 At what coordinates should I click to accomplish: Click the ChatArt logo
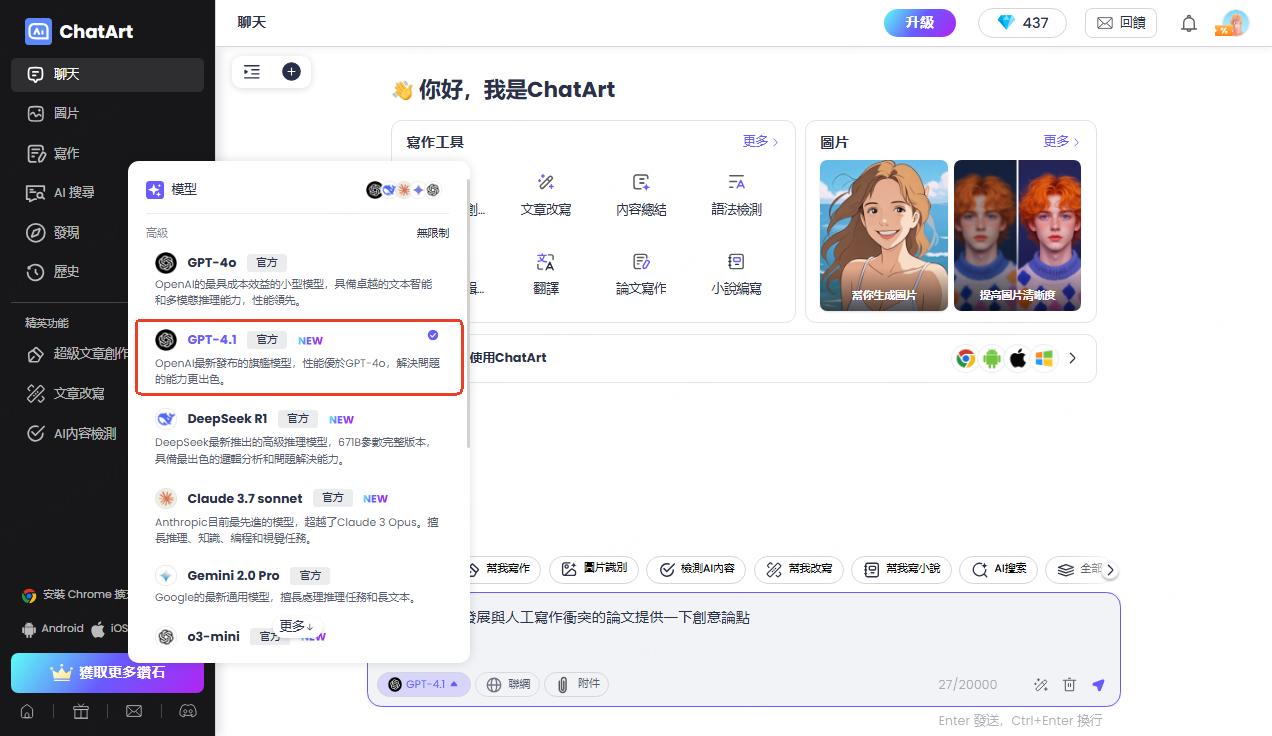pos(79,31)
